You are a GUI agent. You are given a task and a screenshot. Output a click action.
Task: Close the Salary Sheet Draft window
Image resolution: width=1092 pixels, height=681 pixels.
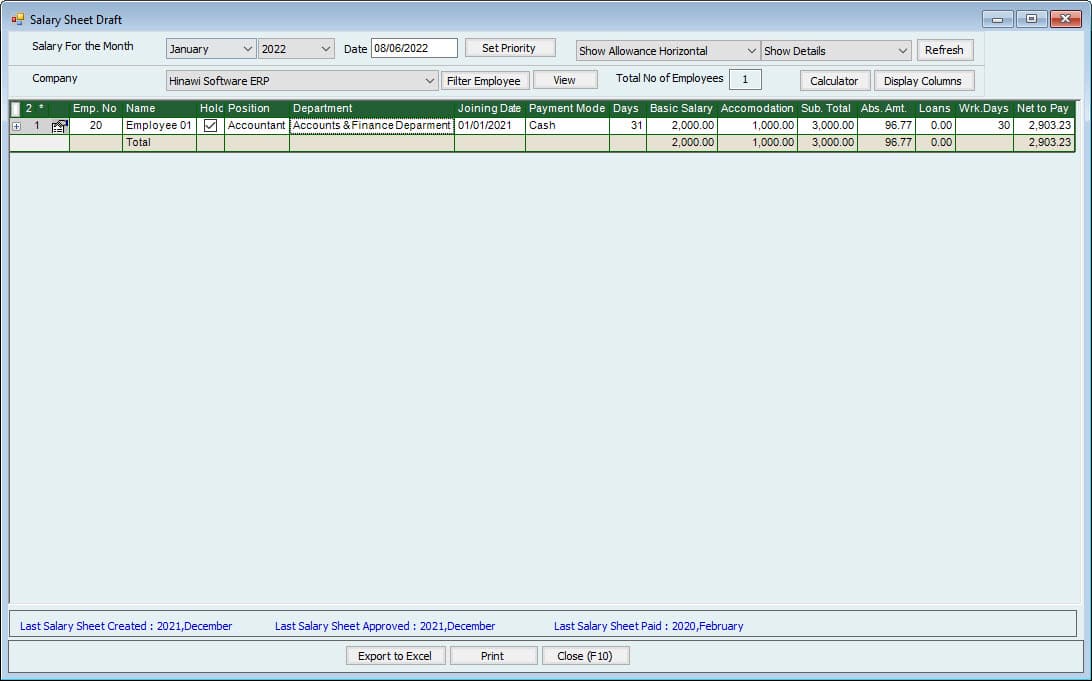tap(1066, 19)
